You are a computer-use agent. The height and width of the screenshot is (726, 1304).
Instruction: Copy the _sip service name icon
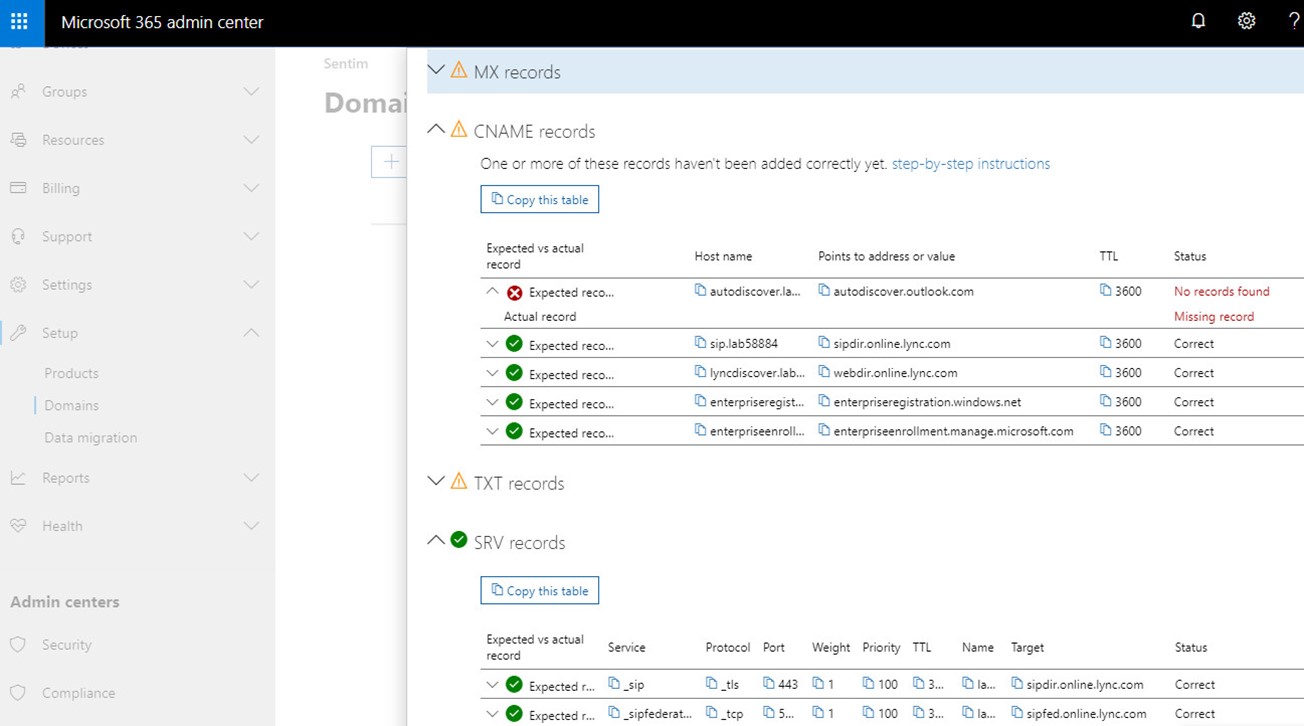[614, 684]
